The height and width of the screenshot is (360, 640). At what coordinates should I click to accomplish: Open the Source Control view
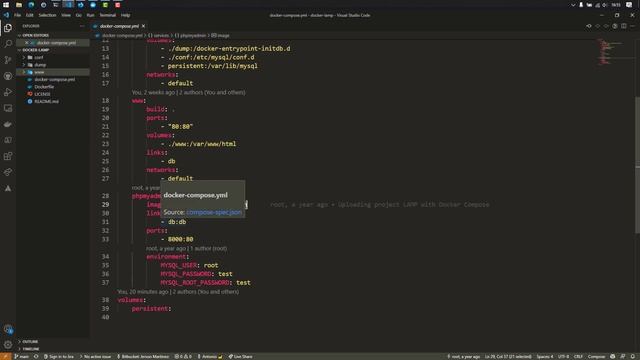pyautogui.click(x=8, y=60)
